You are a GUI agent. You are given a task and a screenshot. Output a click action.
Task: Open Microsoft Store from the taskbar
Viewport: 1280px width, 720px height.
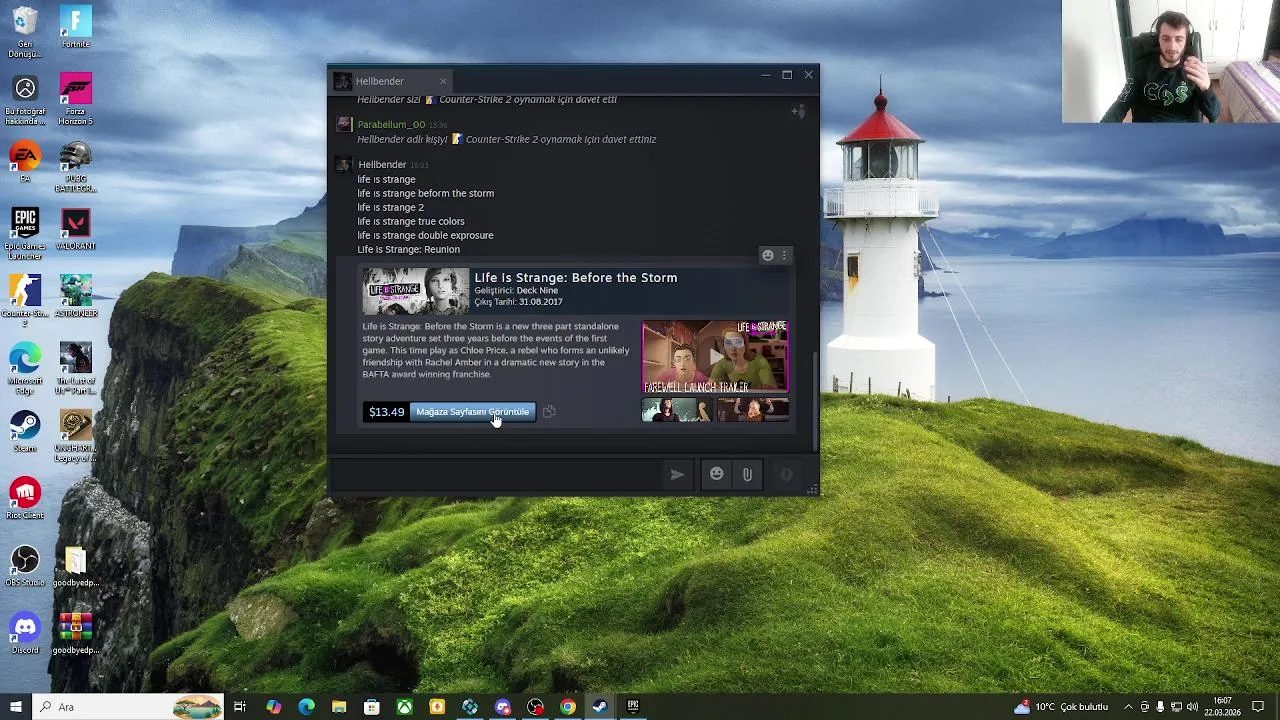(x=371, y=707)
